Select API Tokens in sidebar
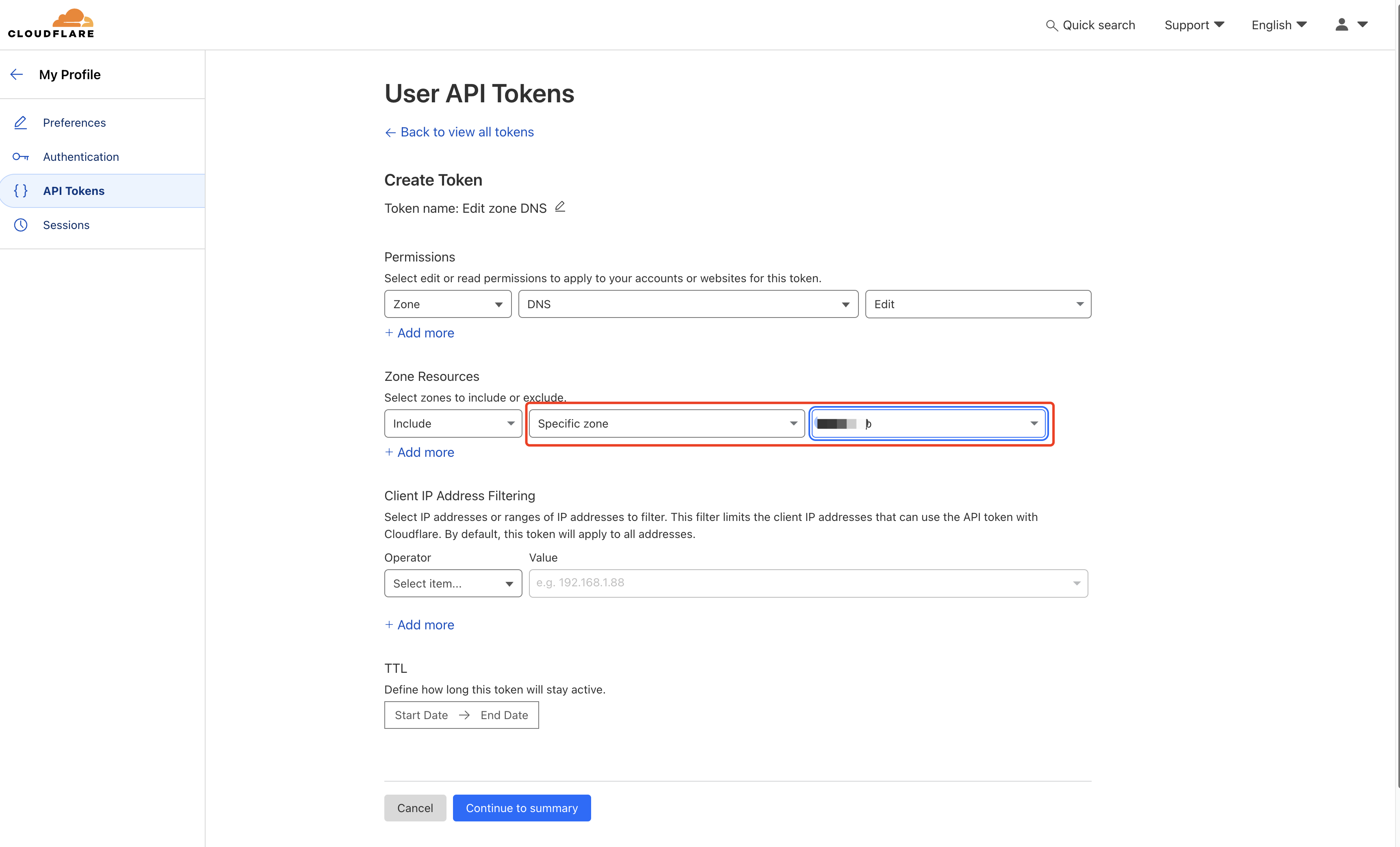Image resolution: width=1400 pixels, height=847 pixels. point(102,191)
